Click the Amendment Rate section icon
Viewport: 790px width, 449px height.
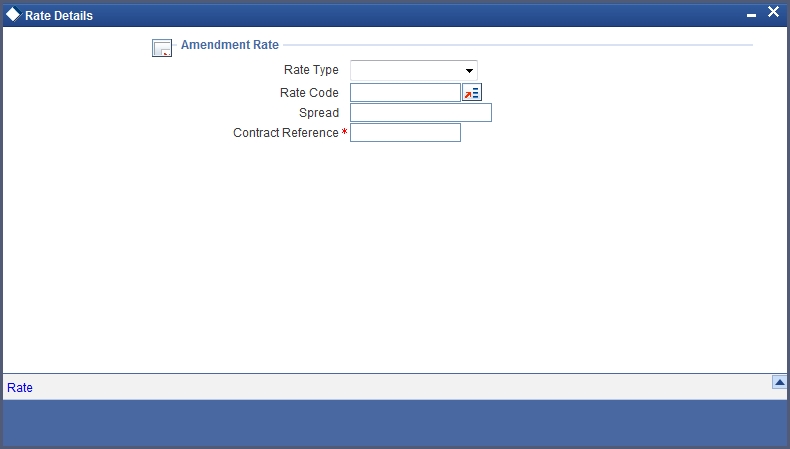coord(162,48)
